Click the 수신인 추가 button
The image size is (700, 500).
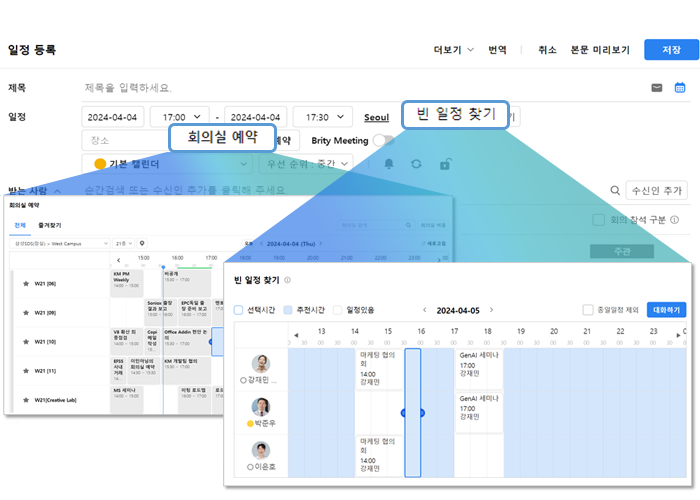656,191
